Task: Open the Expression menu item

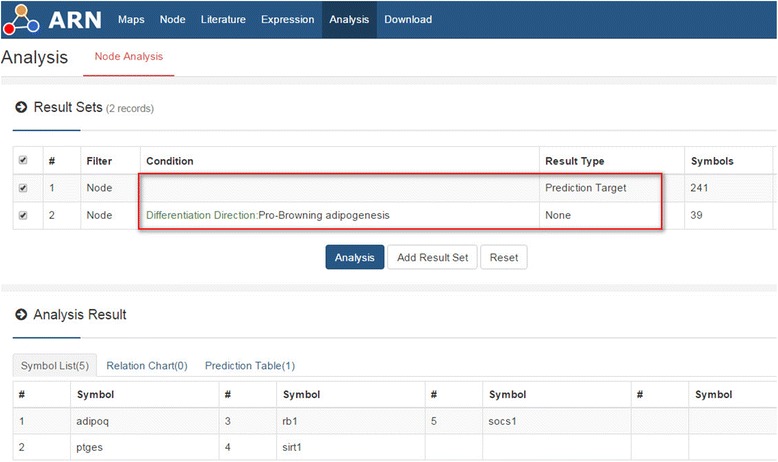Action: (285, 20)
